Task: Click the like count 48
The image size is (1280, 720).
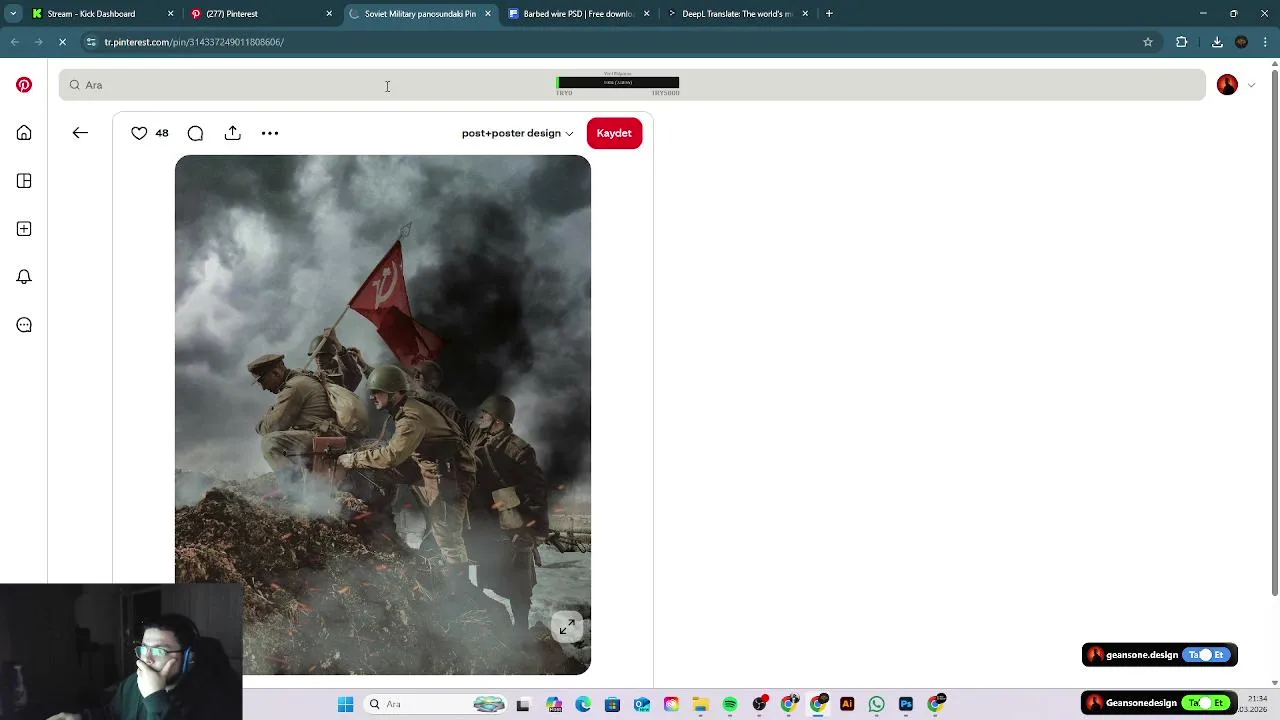Action: [162, 133]
